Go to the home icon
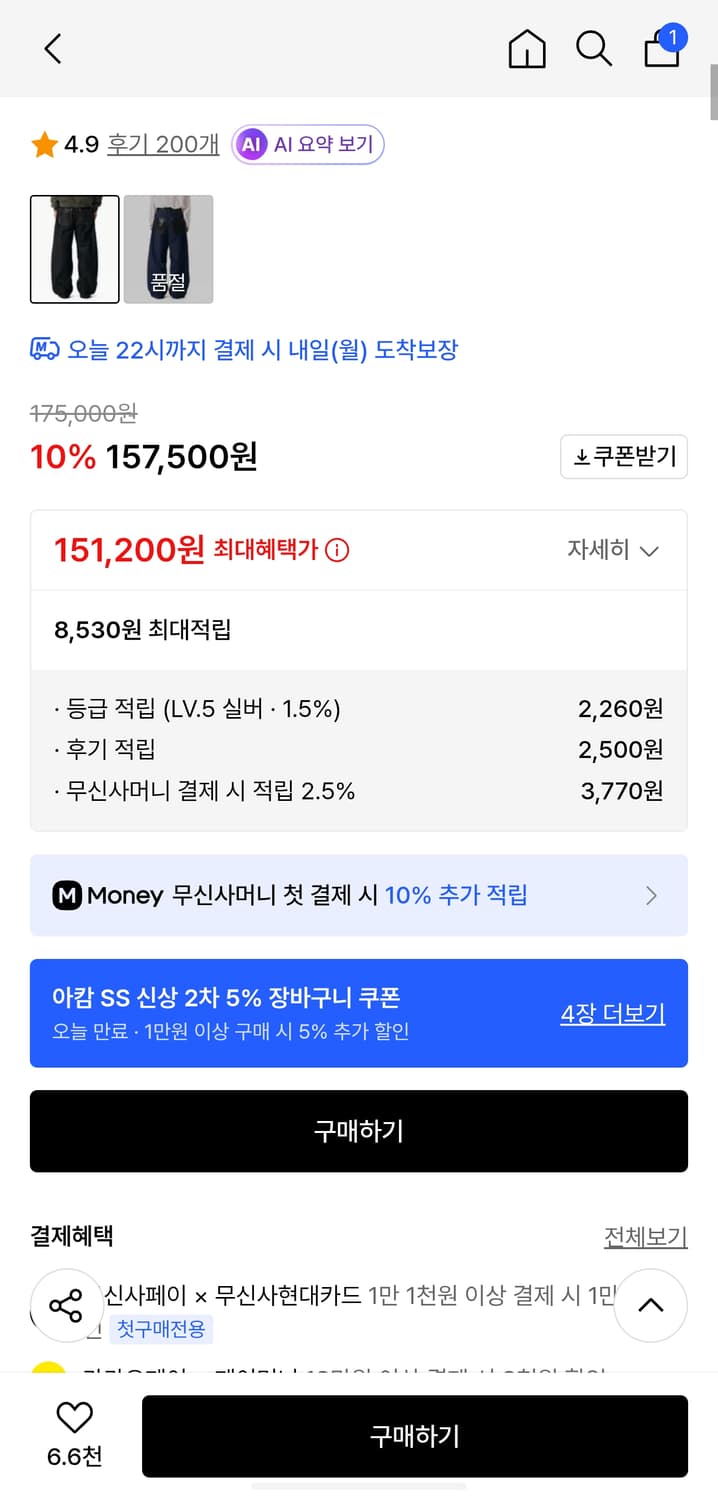 527,48
